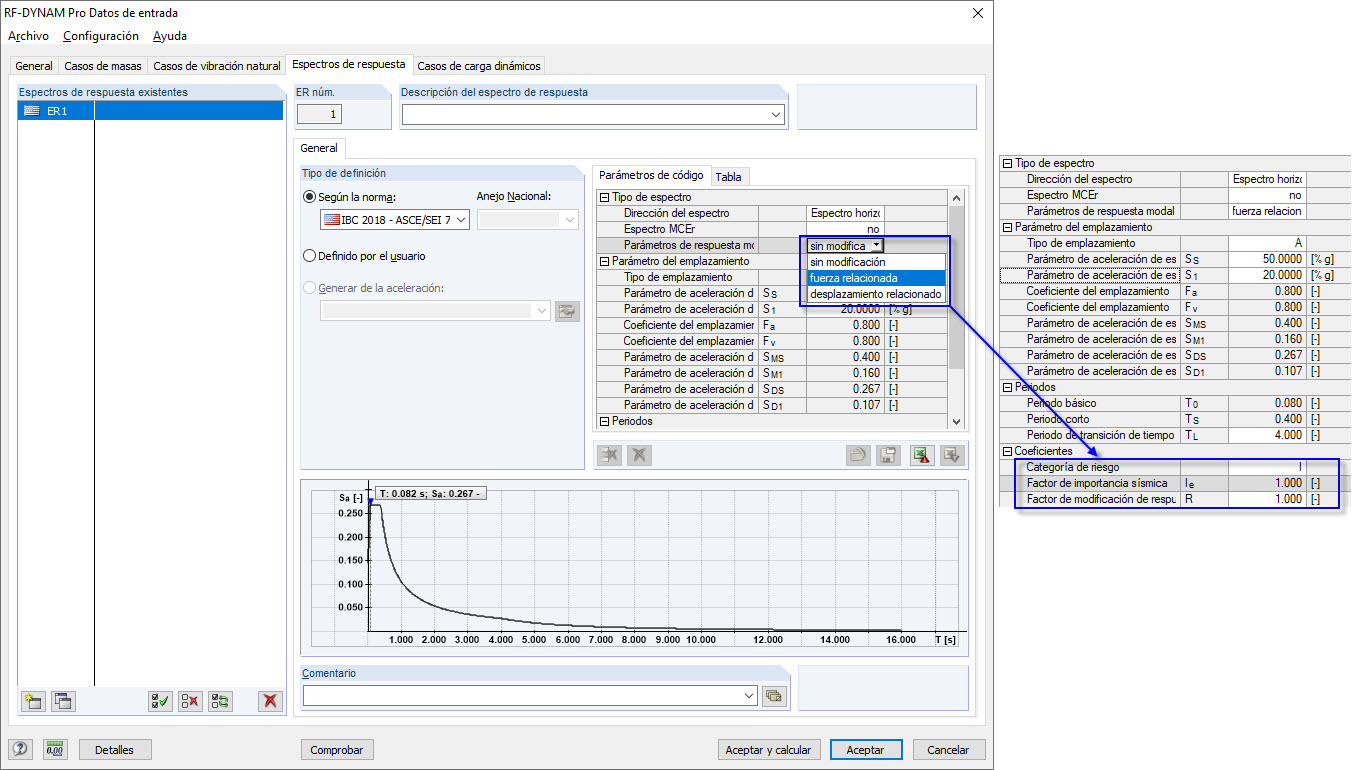
Task: Collapse Parámetro del emplazamiento group
Action: click(604, 261)
